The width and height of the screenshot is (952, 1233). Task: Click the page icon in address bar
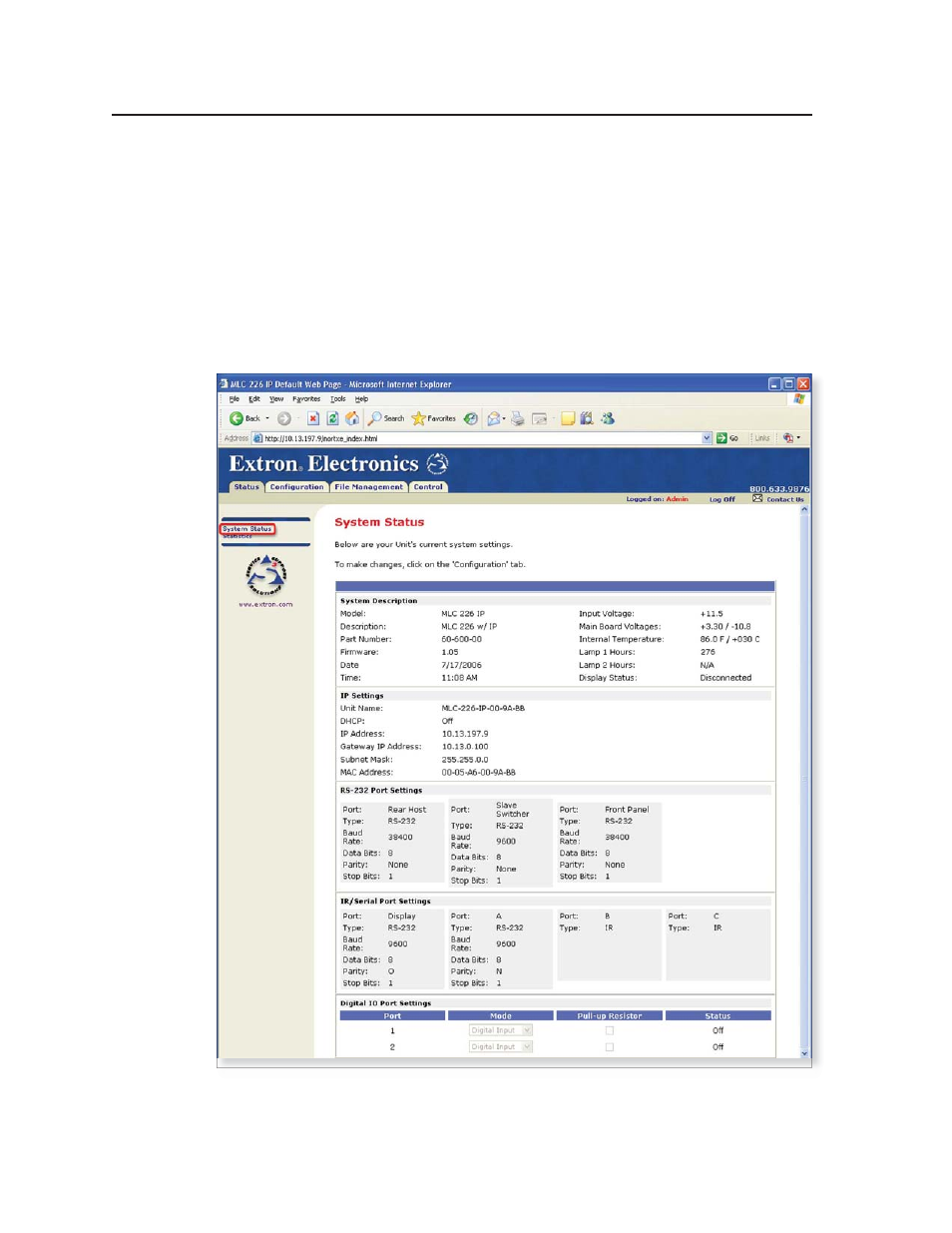(x=257, y=438)
